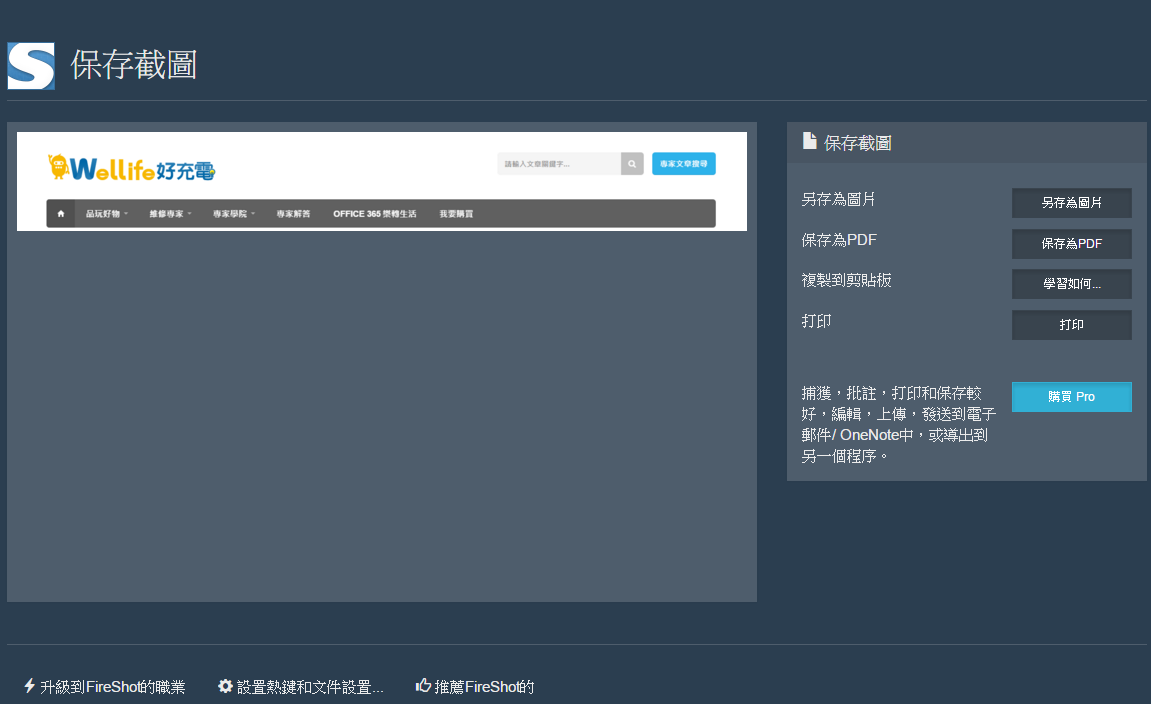1151x704 pixels.
Task: Expand the 專家學院 dropdown menu
Action: (234, 214)
